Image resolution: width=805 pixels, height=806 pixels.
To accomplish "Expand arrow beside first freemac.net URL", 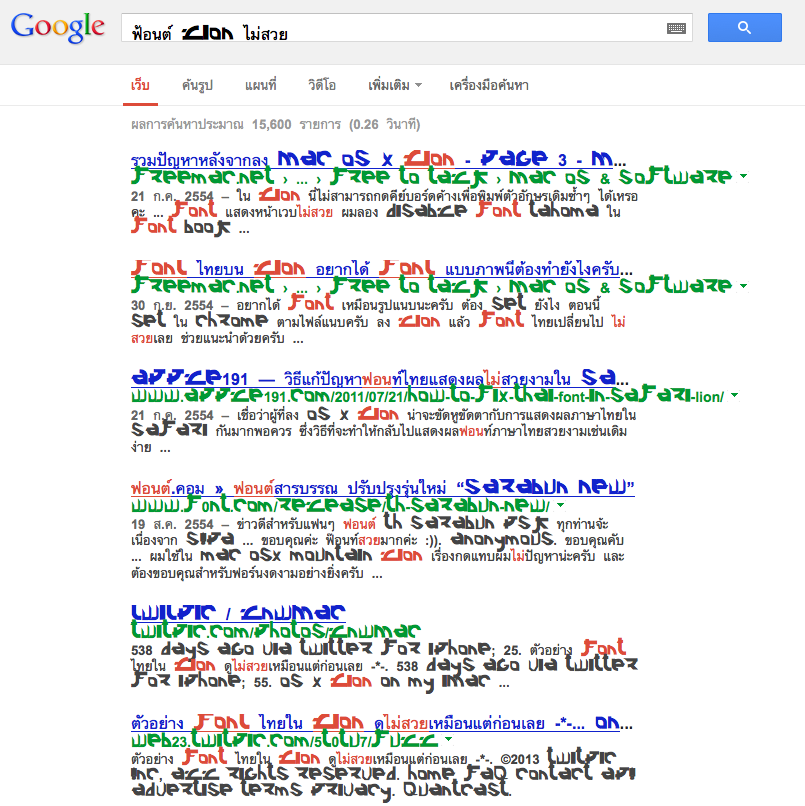I will click(x=743, y=177).
